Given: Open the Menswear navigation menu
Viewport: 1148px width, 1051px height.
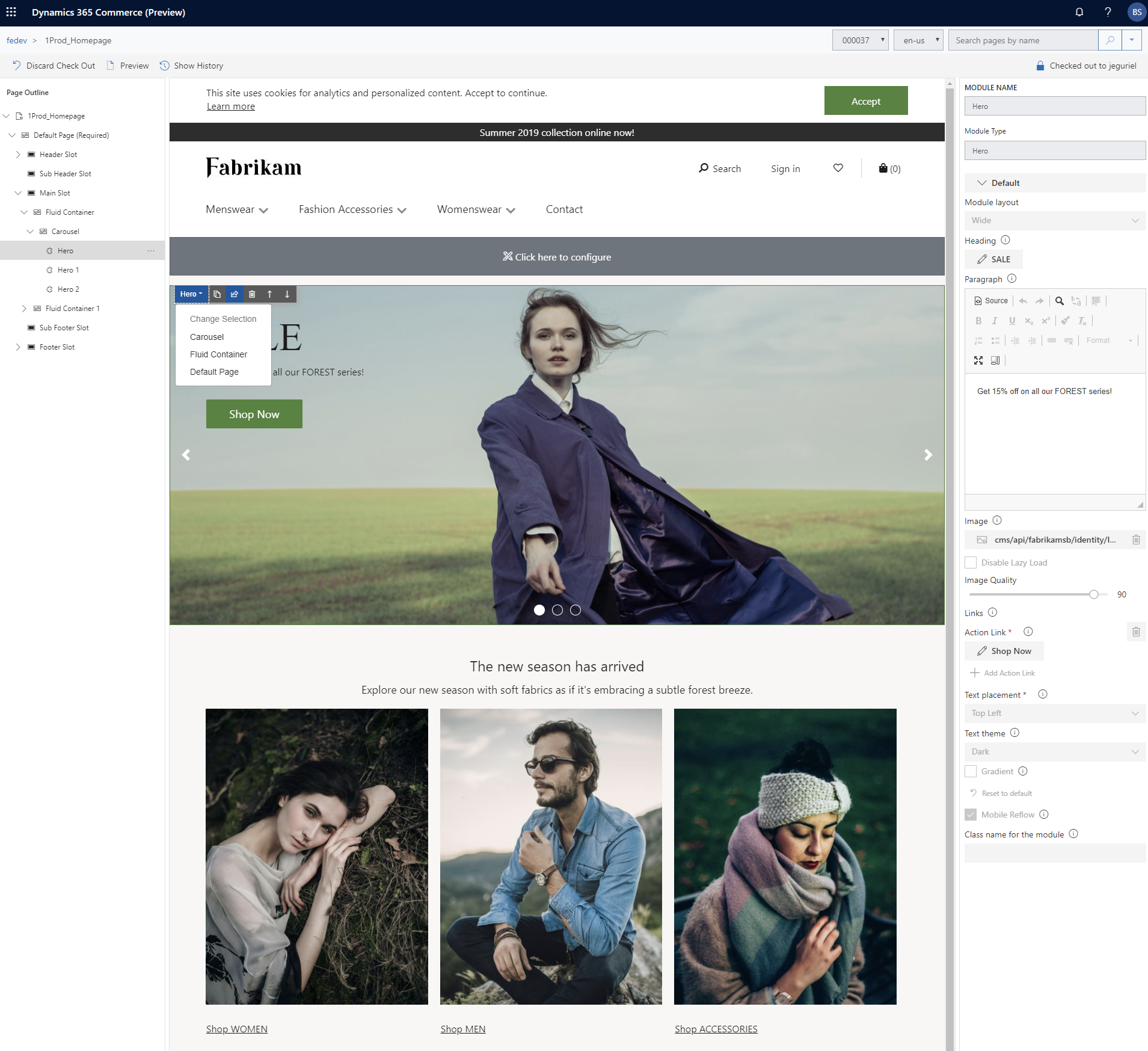Looking at the screenshot, I should tap(237, 209).
